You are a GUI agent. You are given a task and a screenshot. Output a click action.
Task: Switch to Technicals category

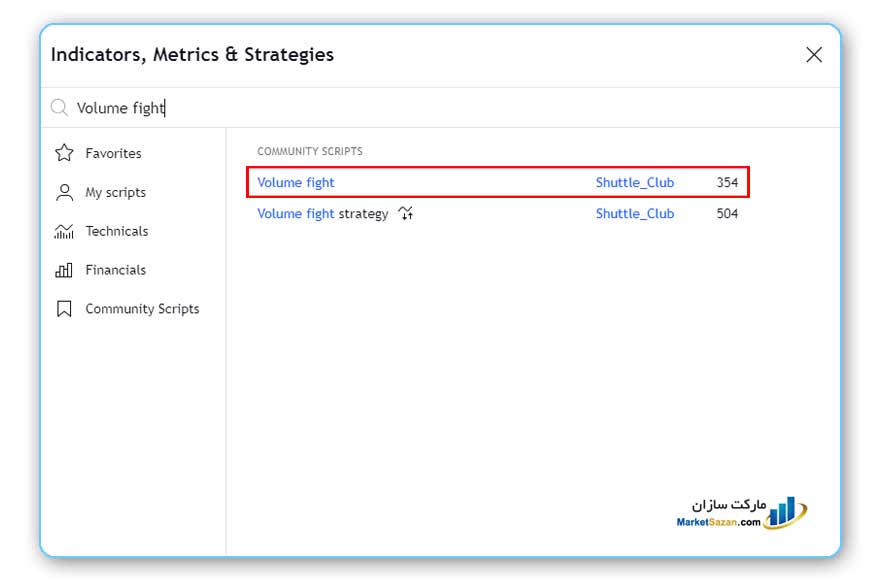116,231
